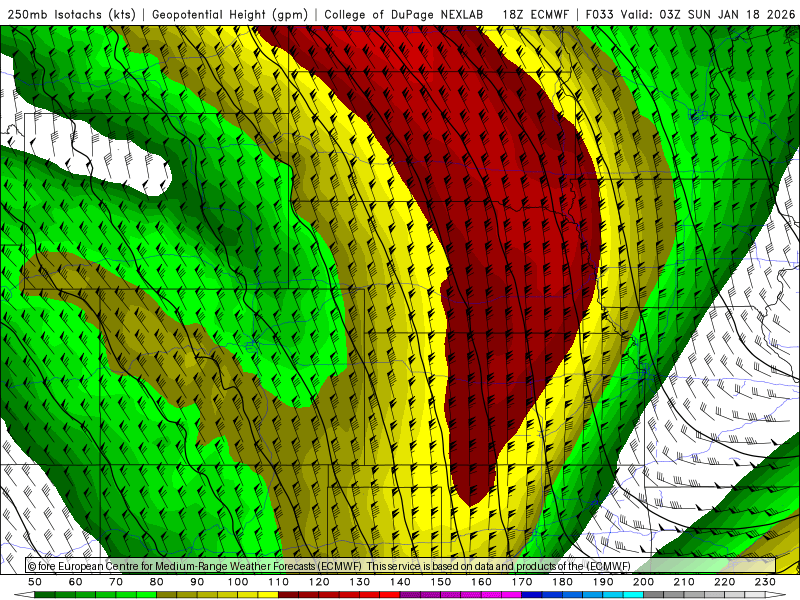Click the '230' legend value
The image size is (800, 600).
[766, 582]
